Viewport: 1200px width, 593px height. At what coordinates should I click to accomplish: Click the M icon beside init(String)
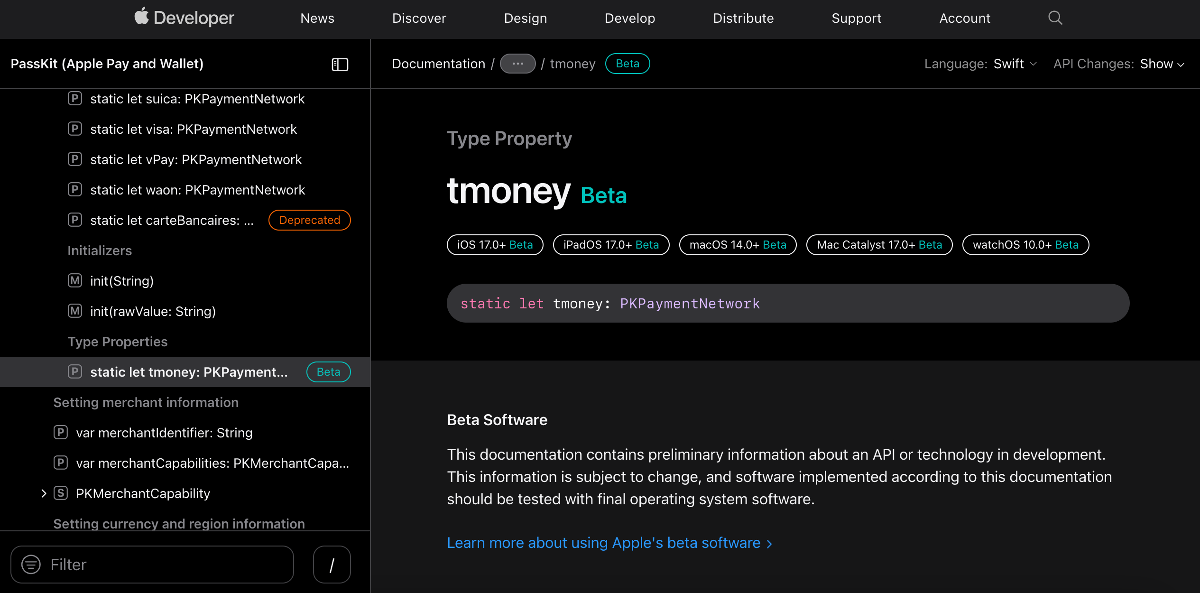click(75, 281)
